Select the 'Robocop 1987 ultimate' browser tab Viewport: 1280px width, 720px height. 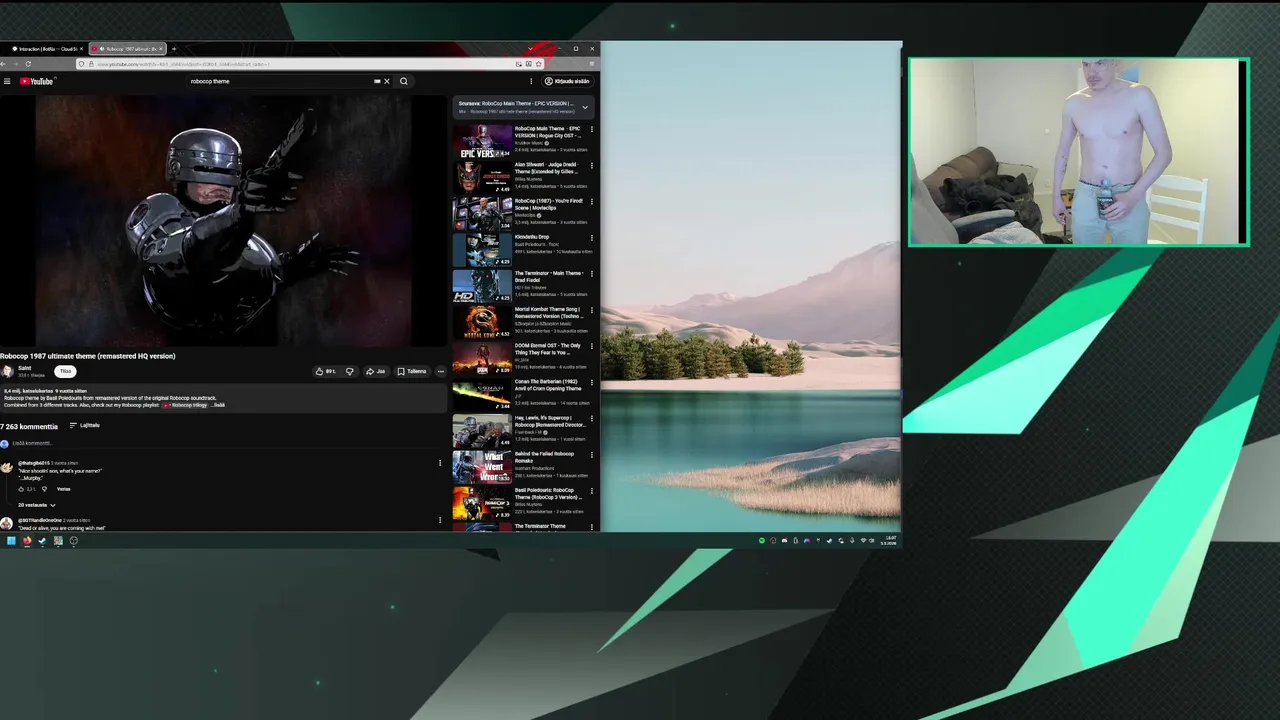coord(127,49)
